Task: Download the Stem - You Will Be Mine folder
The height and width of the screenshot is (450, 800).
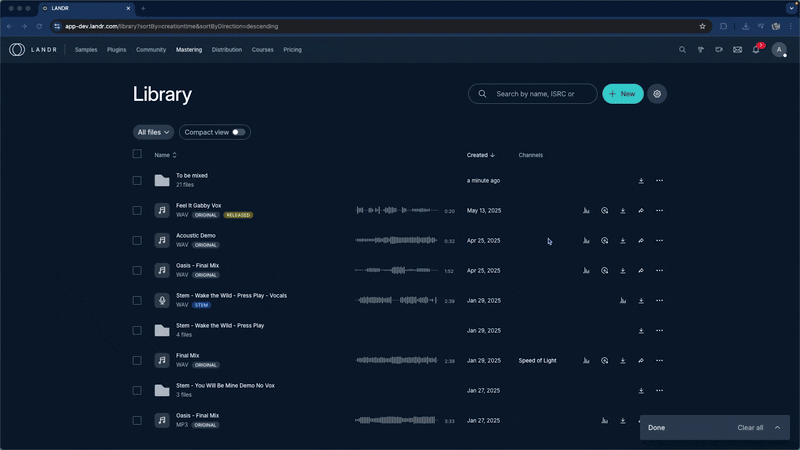Action: pos(641,391)
